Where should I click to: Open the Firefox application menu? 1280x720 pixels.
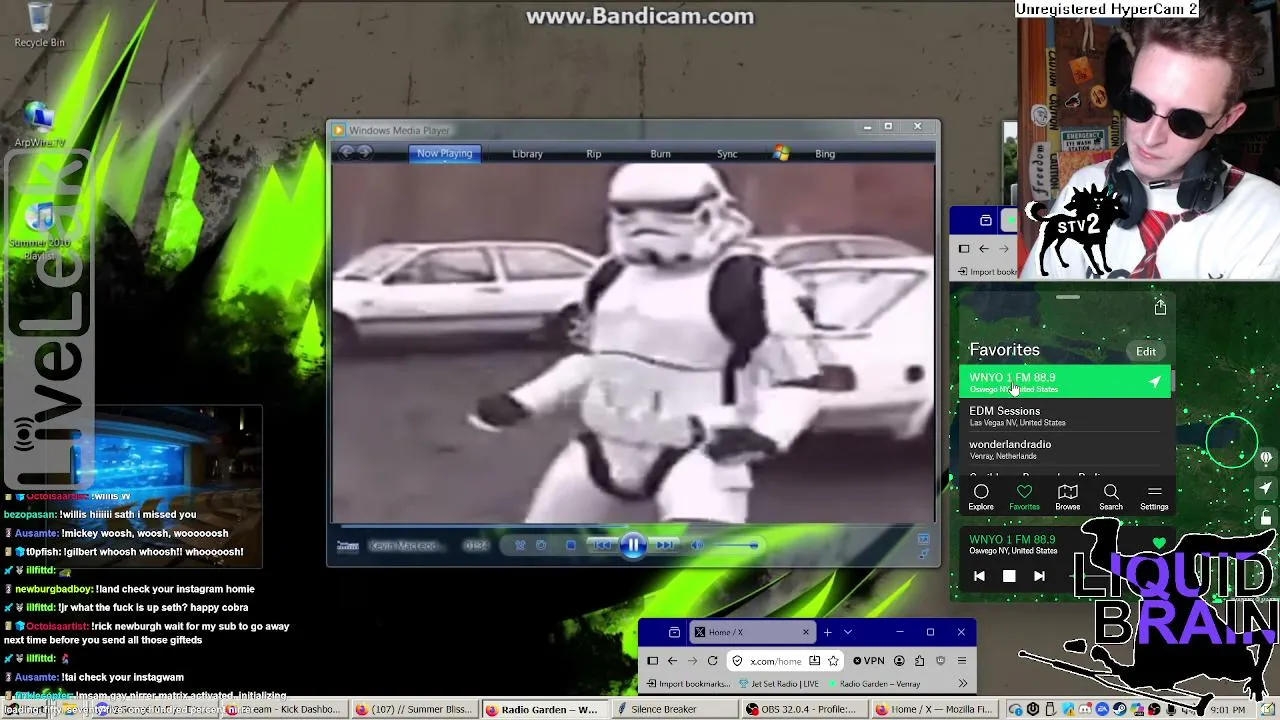tap(961, 661)
